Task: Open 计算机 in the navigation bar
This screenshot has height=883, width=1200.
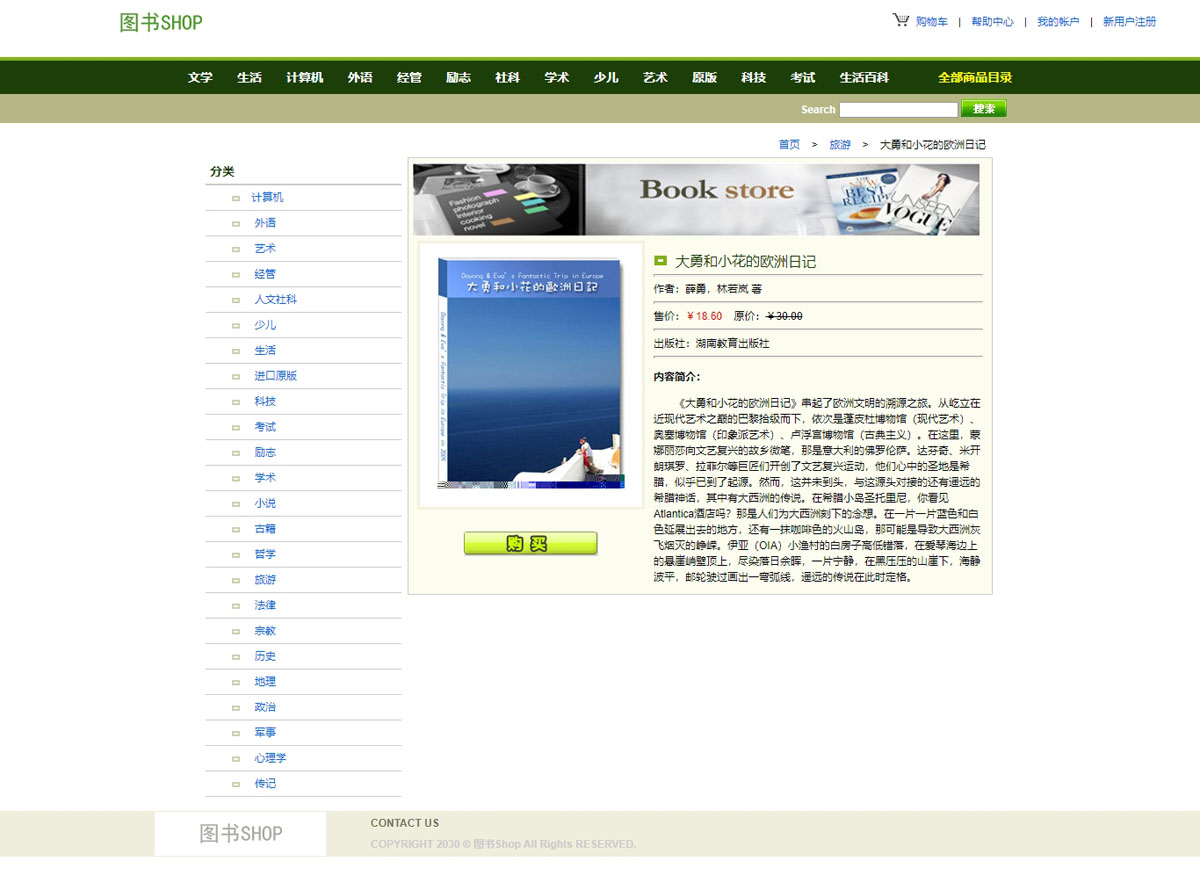Action: (305, 78)
